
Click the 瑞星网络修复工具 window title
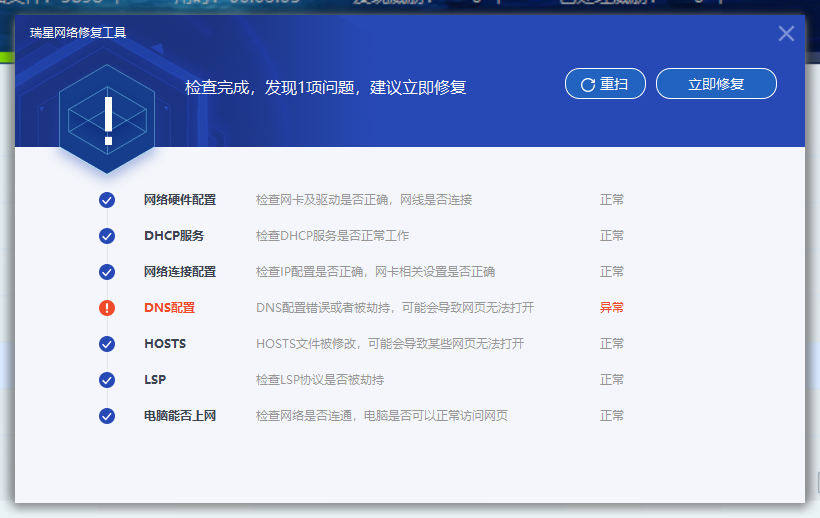point(78,33)
